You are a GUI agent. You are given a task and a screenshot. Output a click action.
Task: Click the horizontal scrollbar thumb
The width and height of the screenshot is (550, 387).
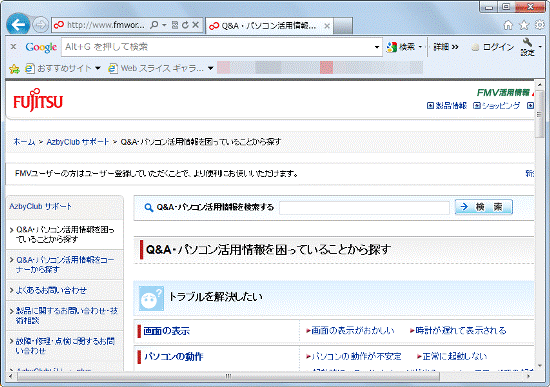coord(228,376)
